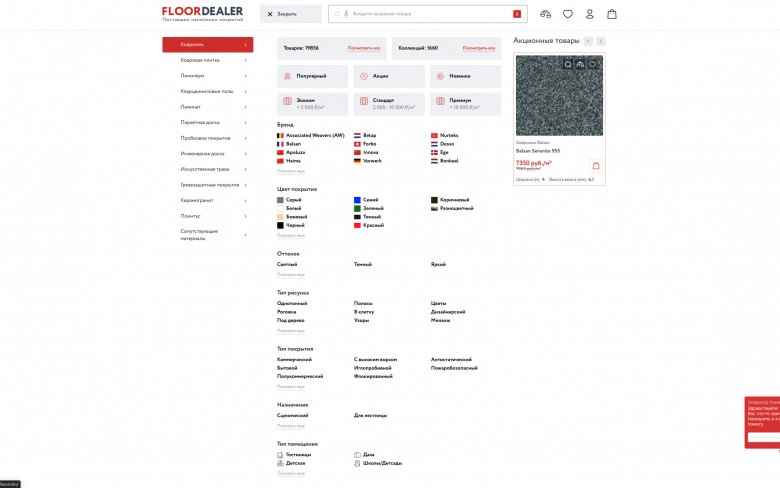The height and width of the screenshot is (488, 780).
Task: Expand the Керамогранит submenu arrow
Action: tap(246, 200)
